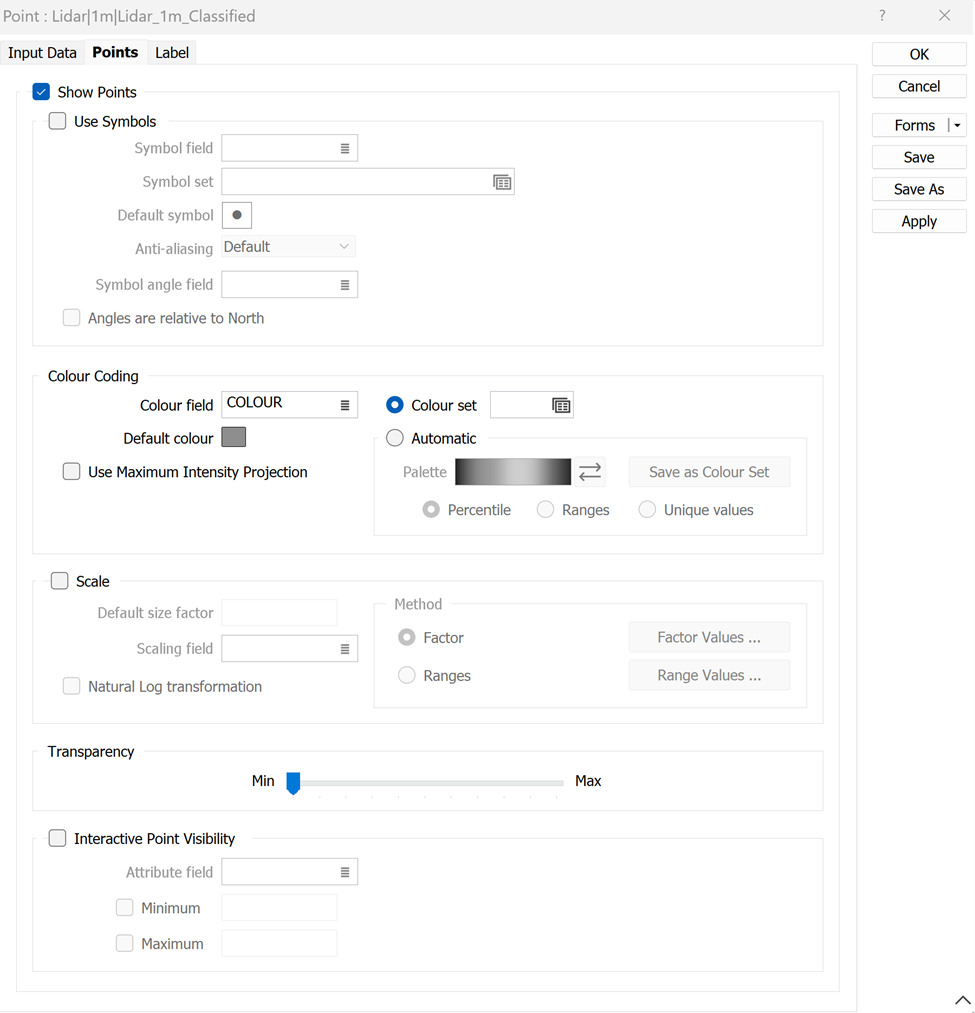975x1013 pixels.
Task: Click Save as Colour Set
Action: [x=708, y=471]
